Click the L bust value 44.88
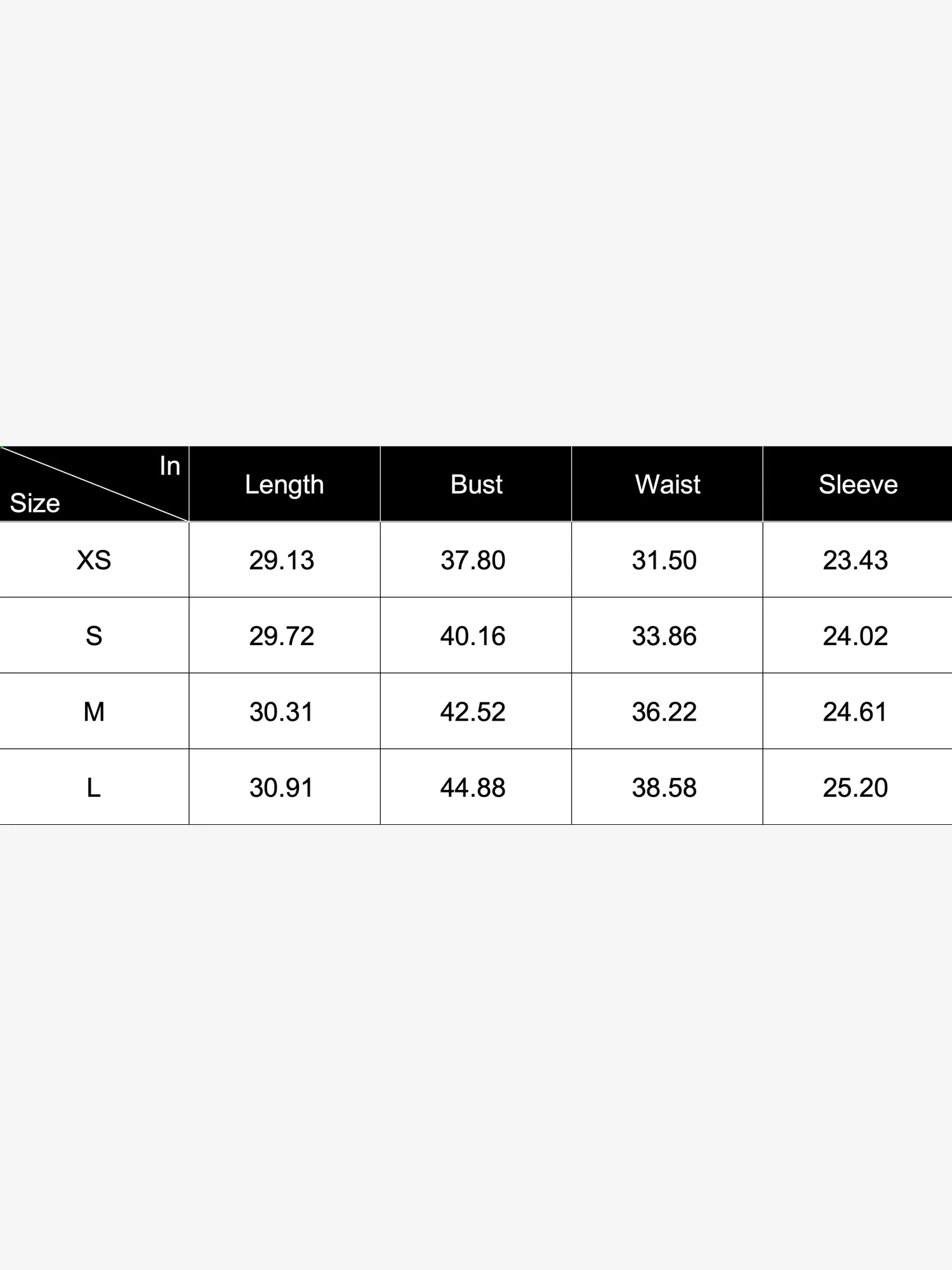The height and width of the screenshot is (1270, 952). (473, 787)
